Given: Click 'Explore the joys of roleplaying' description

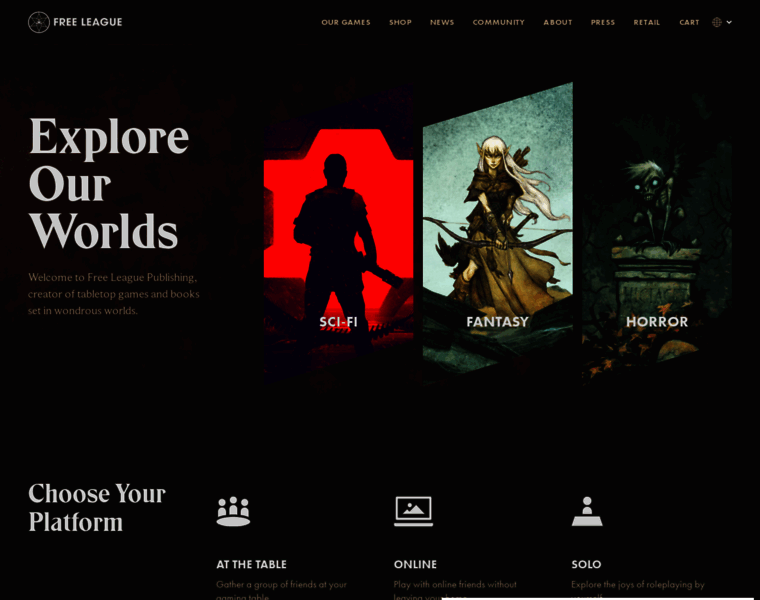Looking at the screenshot, I should [x=638, y=590].
